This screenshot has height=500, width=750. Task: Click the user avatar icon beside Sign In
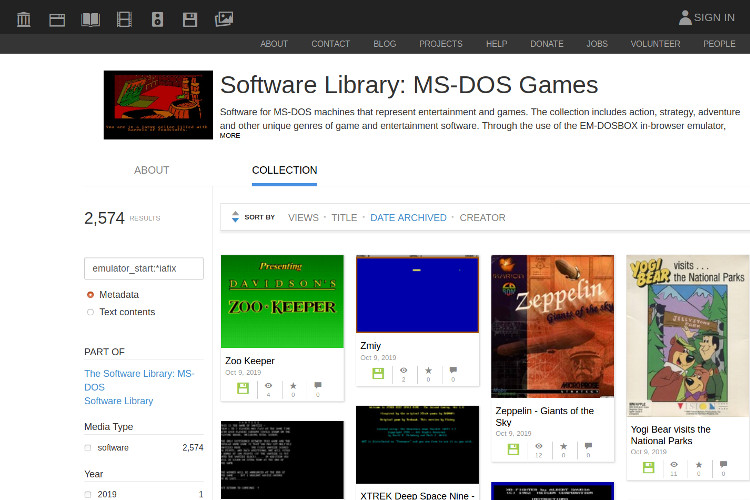pyautogui.click(x=685, y=18)
